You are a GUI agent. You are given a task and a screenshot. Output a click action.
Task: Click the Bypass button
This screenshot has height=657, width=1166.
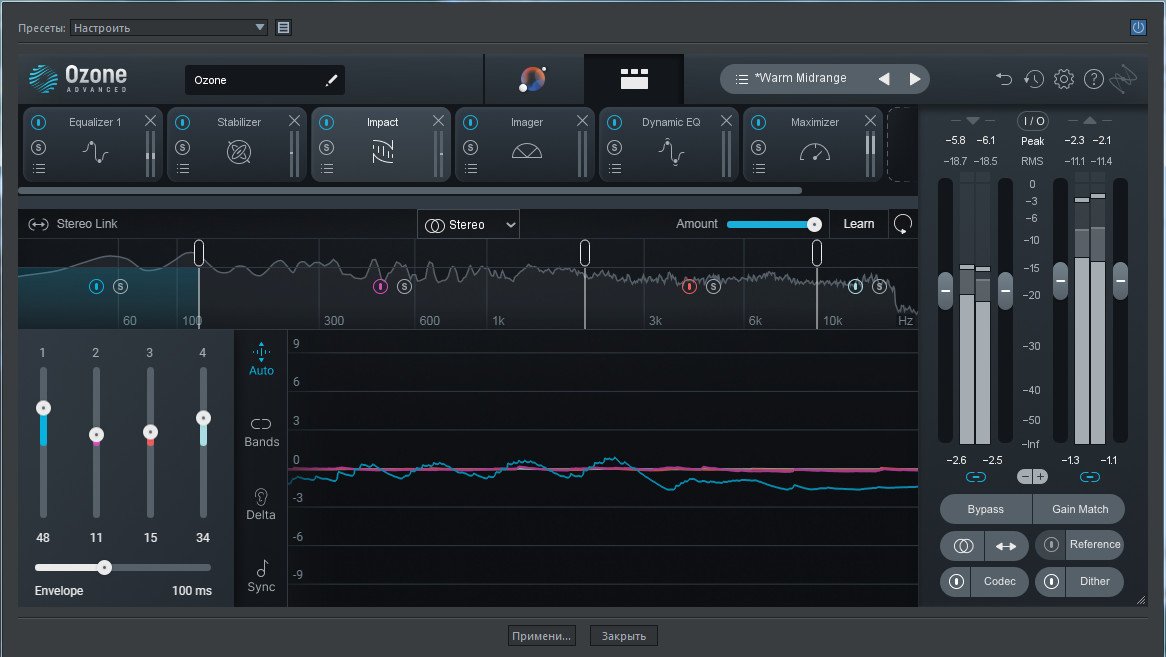tap(985, 509)
